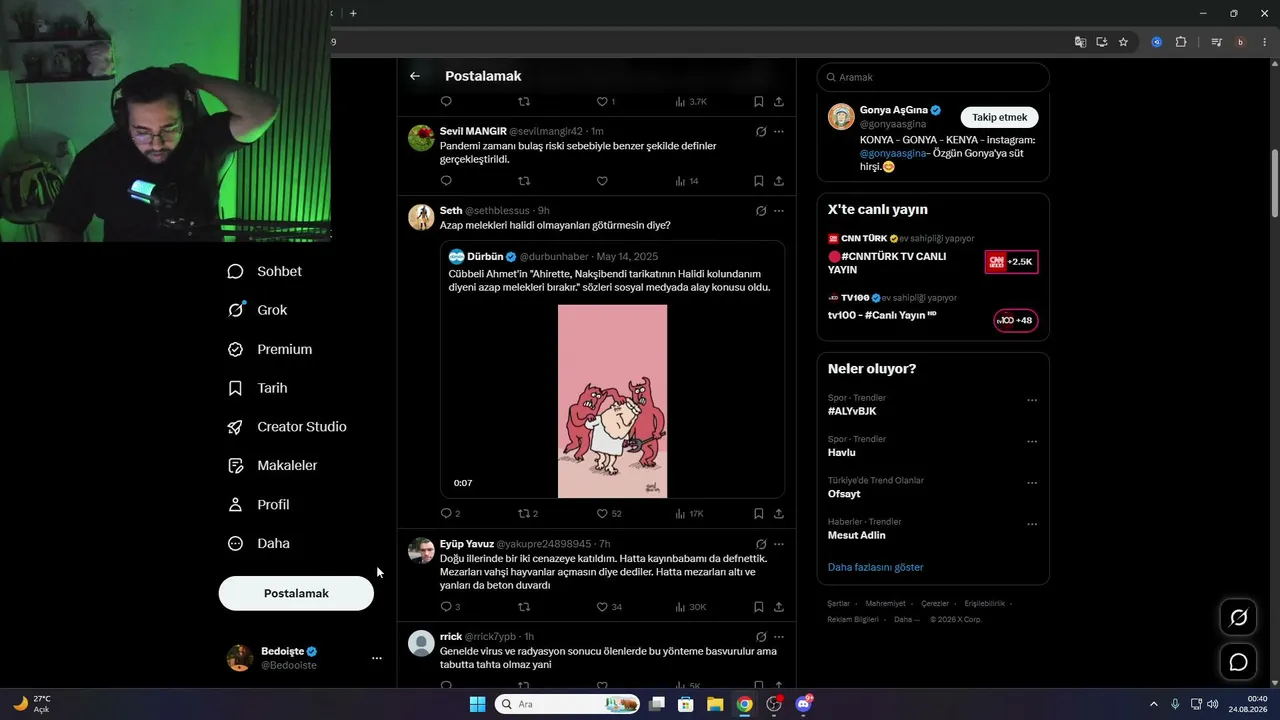The height and width of the screenshot is (720, 1280).
Task: Bookmark Seth's post
Action: [x=759, y=513]
